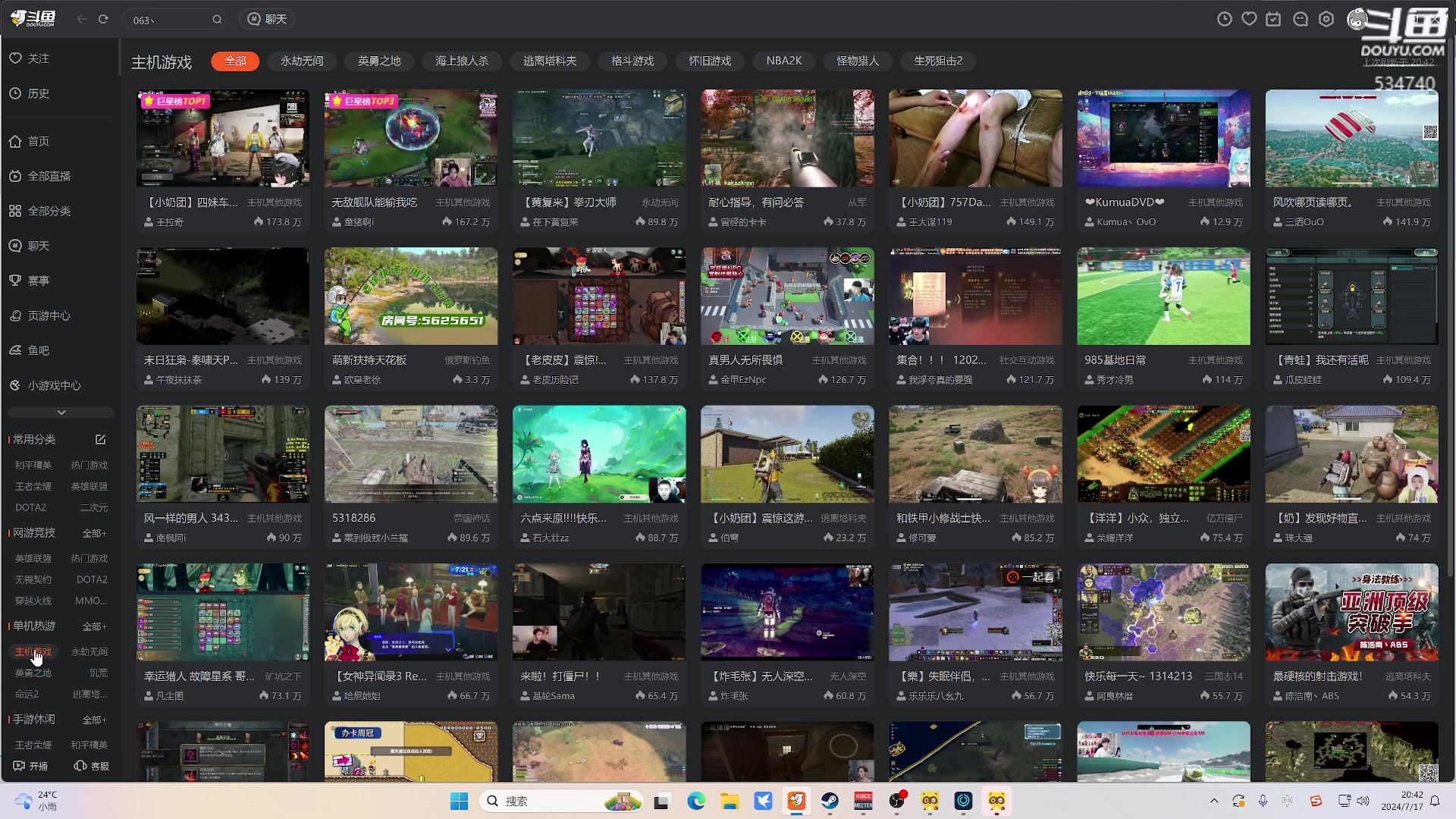Open 聊天 in the sidebar

(30, 246)
